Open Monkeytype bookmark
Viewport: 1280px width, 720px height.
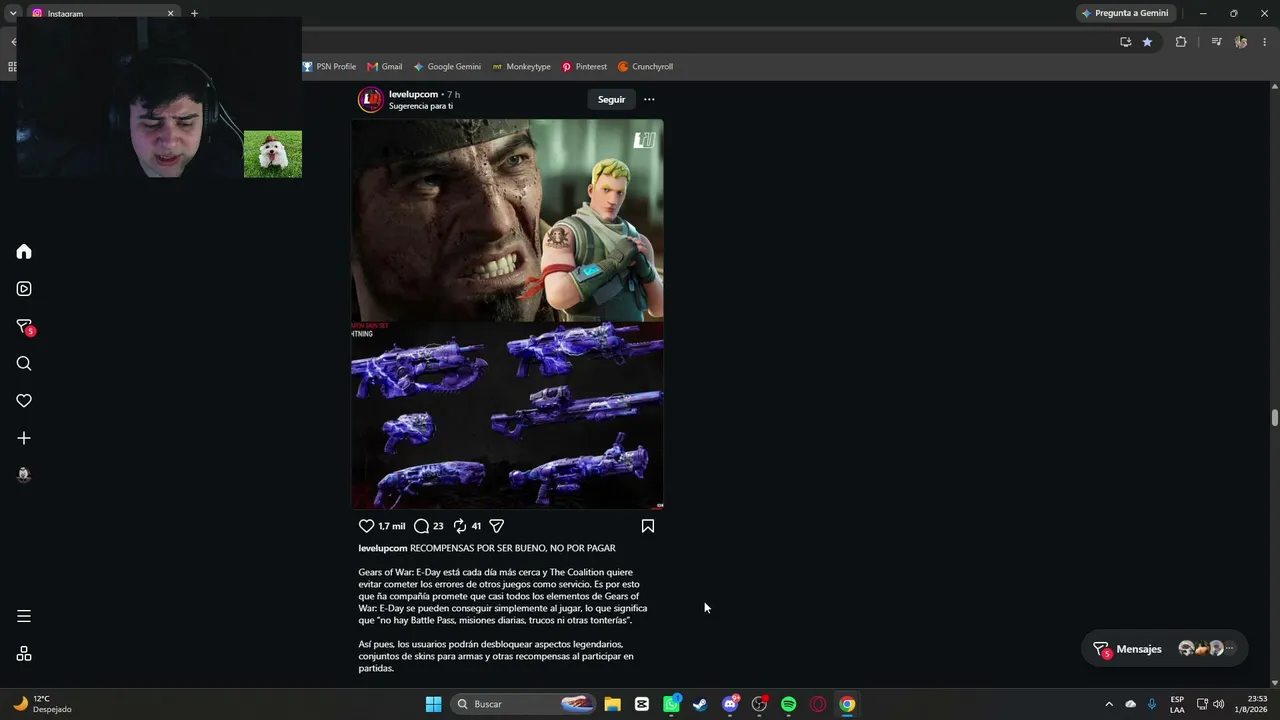(x=521, y=67)
